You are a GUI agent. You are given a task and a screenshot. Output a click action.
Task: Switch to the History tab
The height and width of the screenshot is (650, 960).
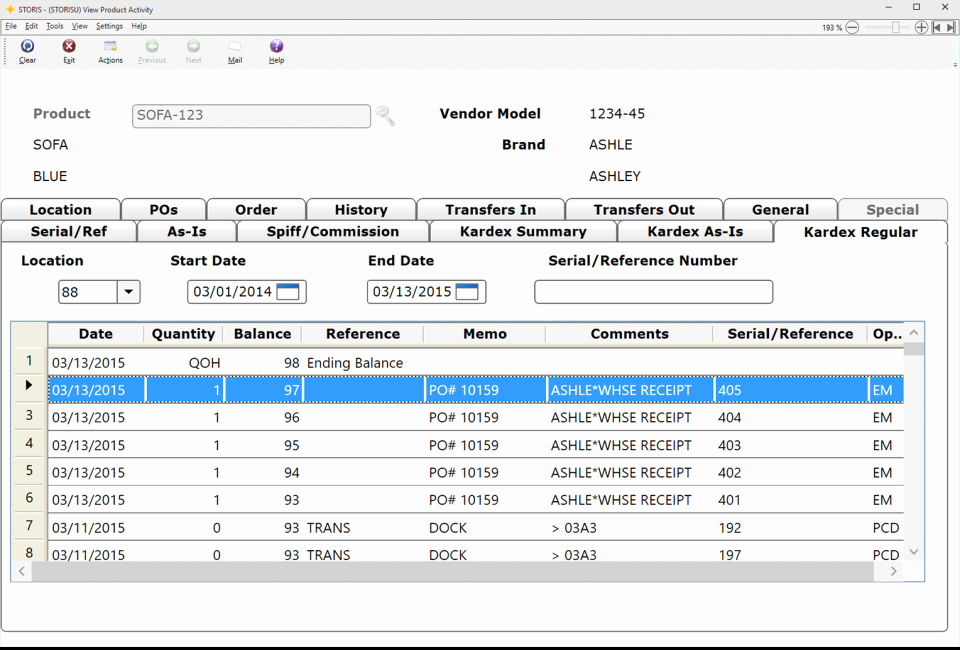[361, 209]
